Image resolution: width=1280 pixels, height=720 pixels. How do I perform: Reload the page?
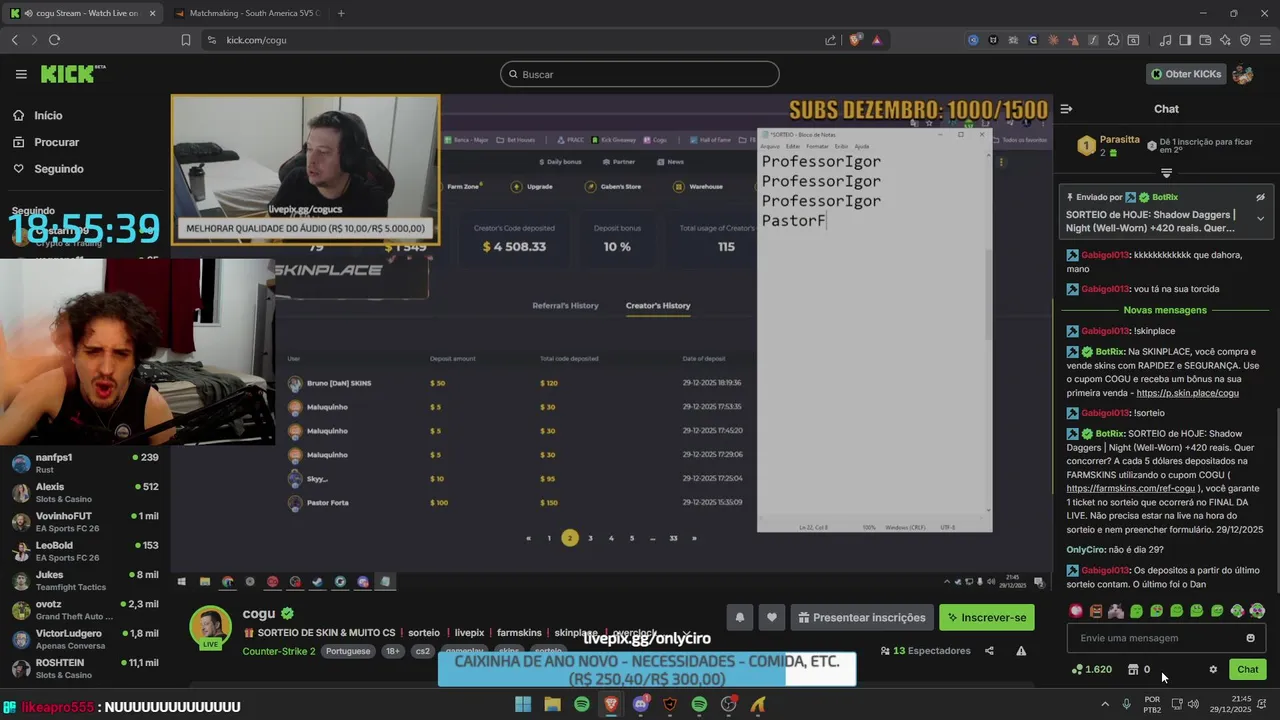click(54, 40)
